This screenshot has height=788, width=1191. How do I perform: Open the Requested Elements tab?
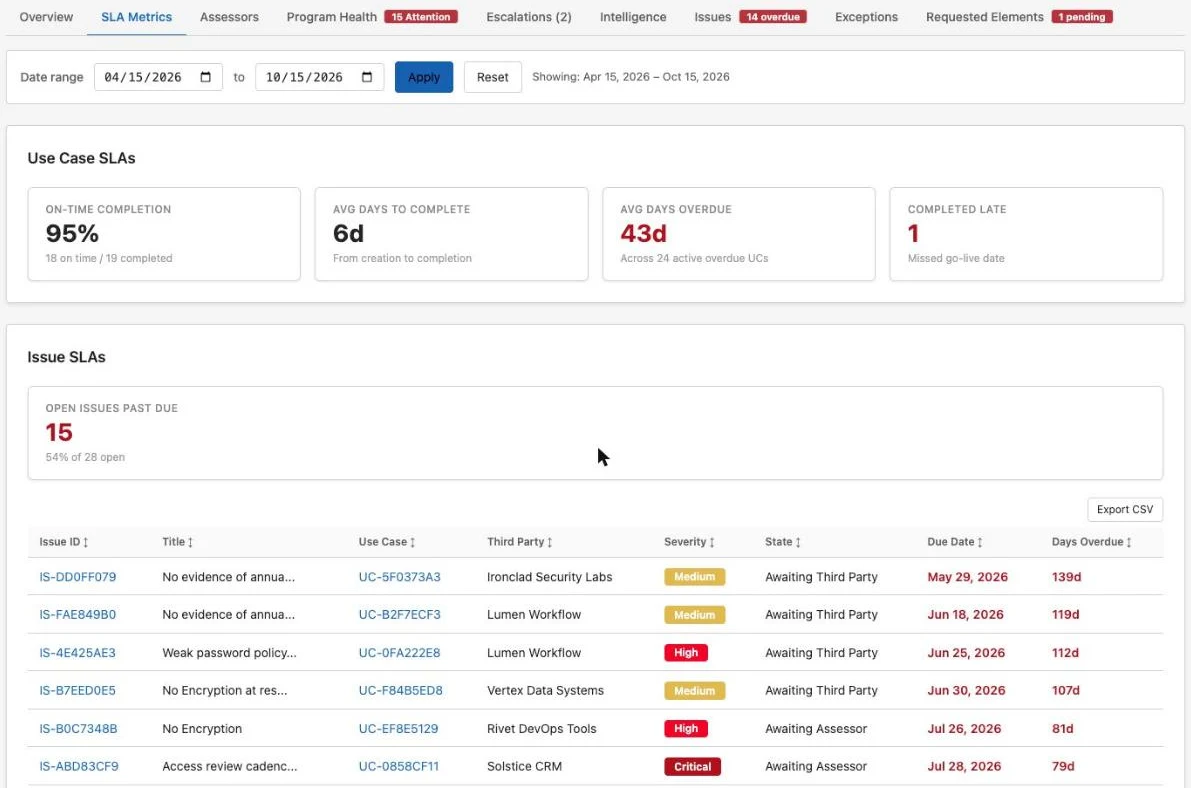coord(1019,17)
